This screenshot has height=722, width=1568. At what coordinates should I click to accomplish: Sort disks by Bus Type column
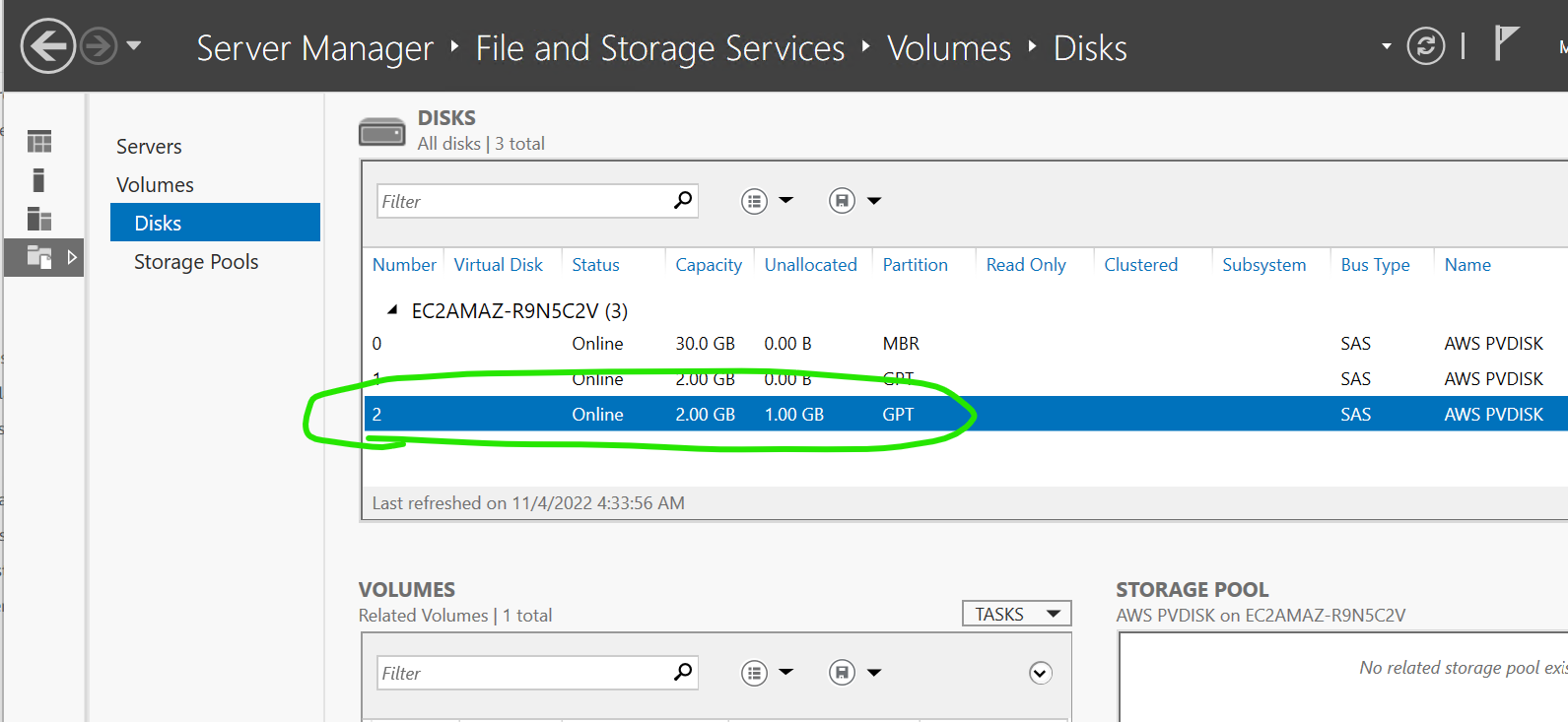tap(1376, 265)
